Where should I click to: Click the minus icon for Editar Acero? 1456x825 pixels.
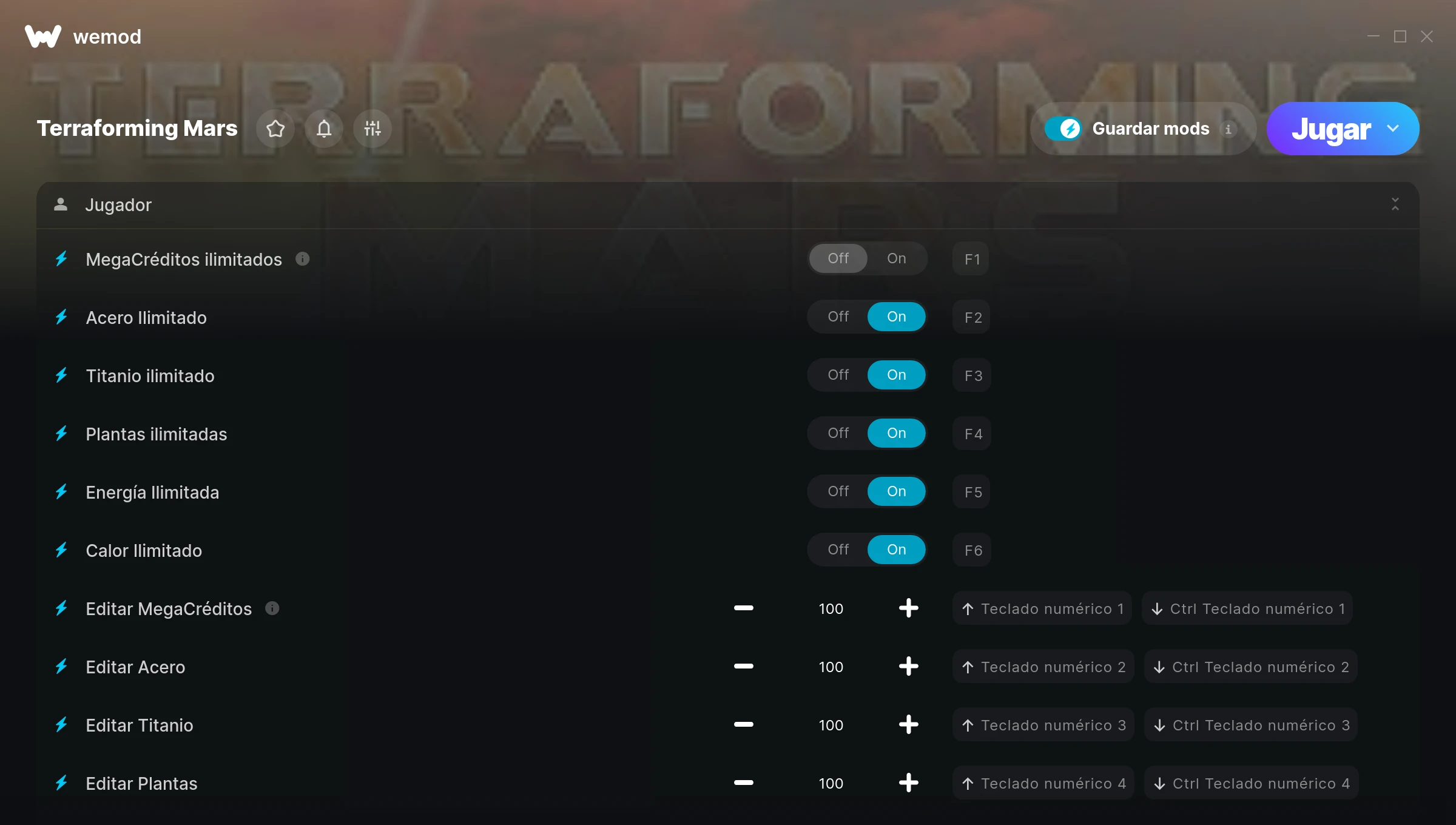[743, 666]
